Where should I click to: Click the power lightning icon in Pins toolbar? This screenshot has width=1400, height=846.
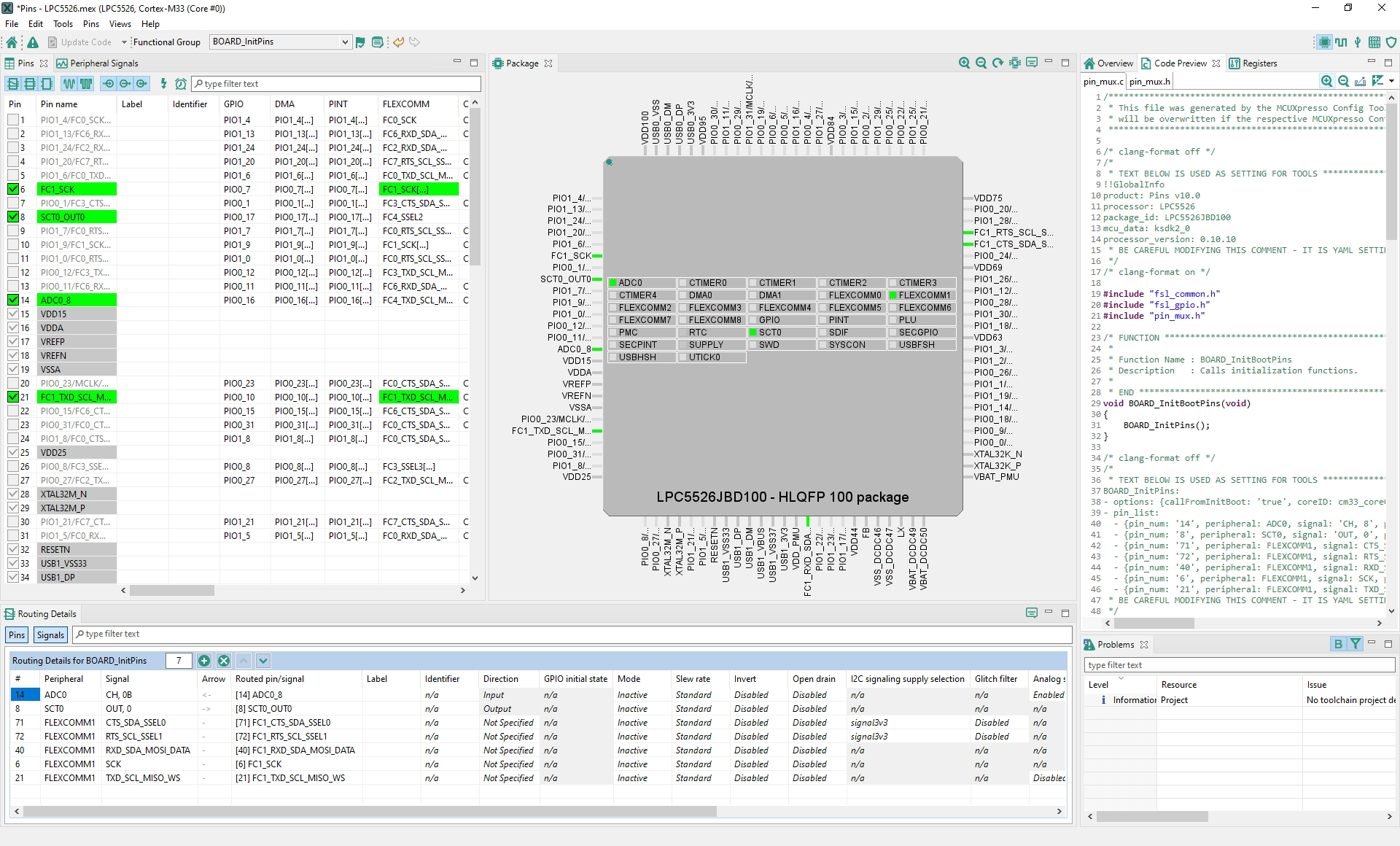click(163, 84)
